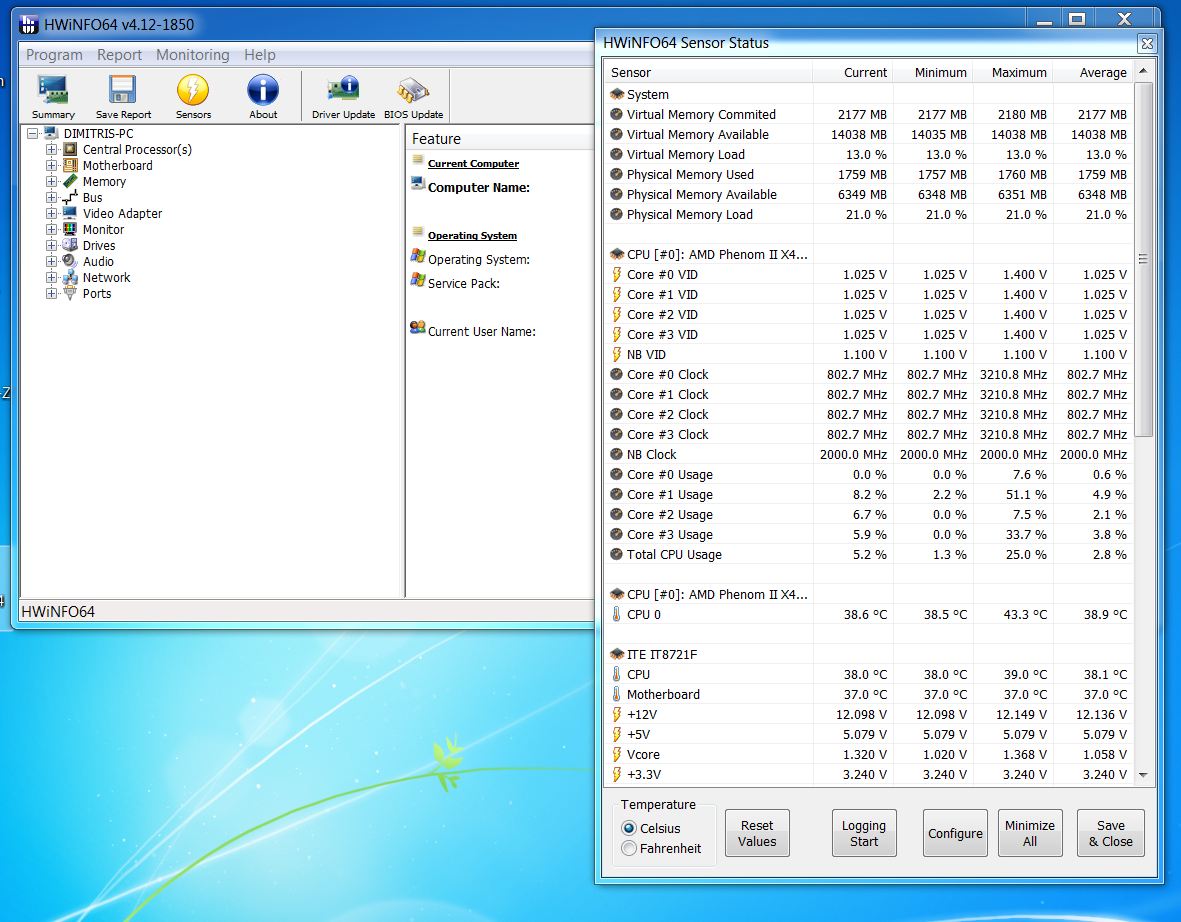
Task: Click the Operating System Windows flag icon
Action: (417, 258)
